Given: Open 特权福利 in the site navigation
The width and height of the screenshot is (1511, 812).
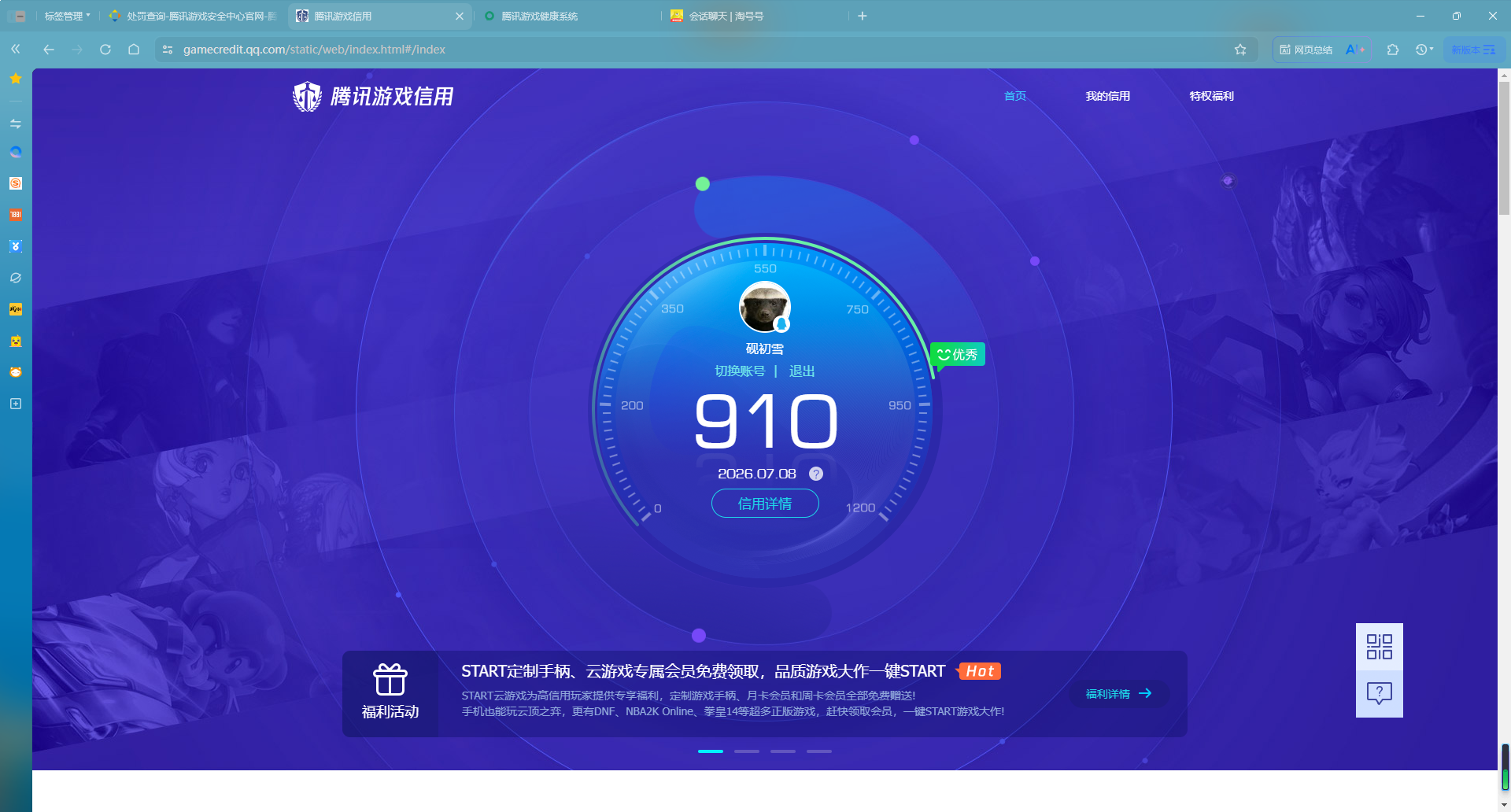Looking at the screenshot, I should (1212, 96).
